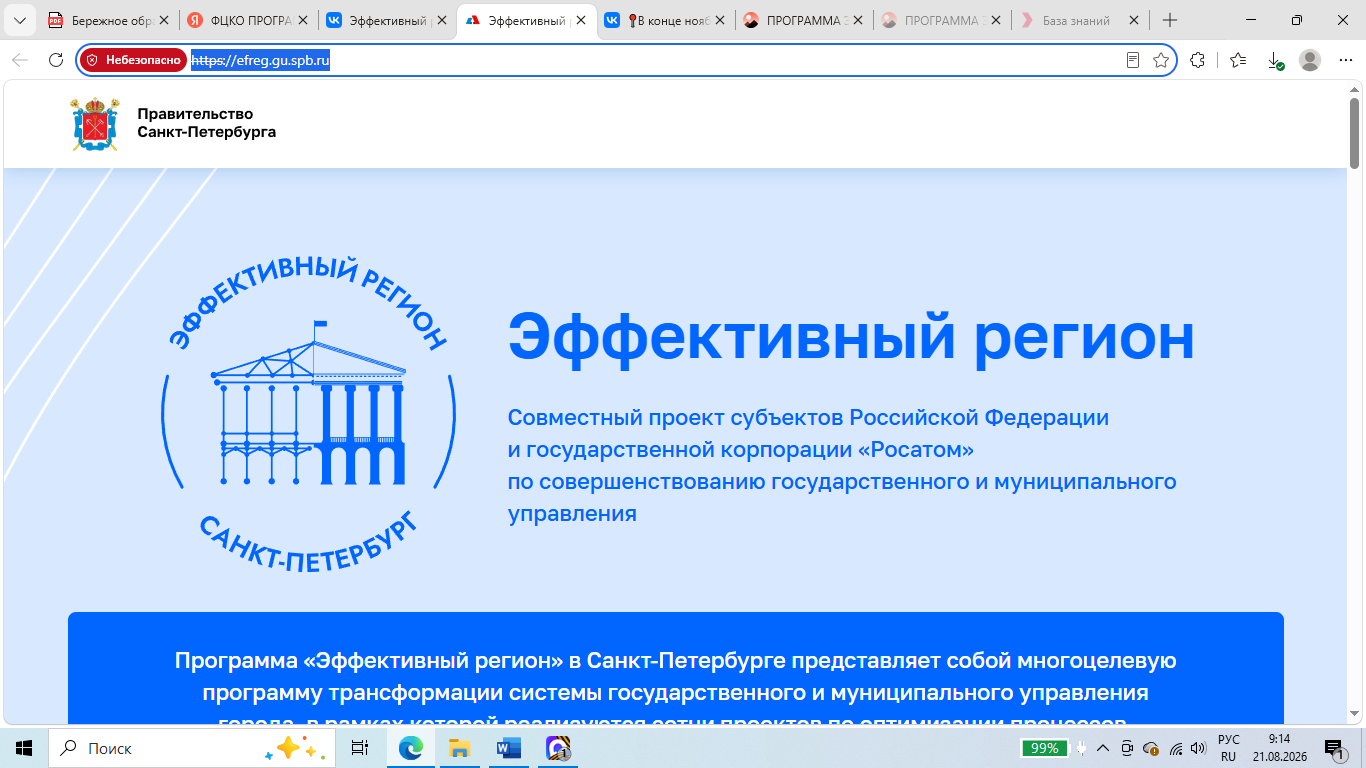Show hidden system tray icons

1104,748
